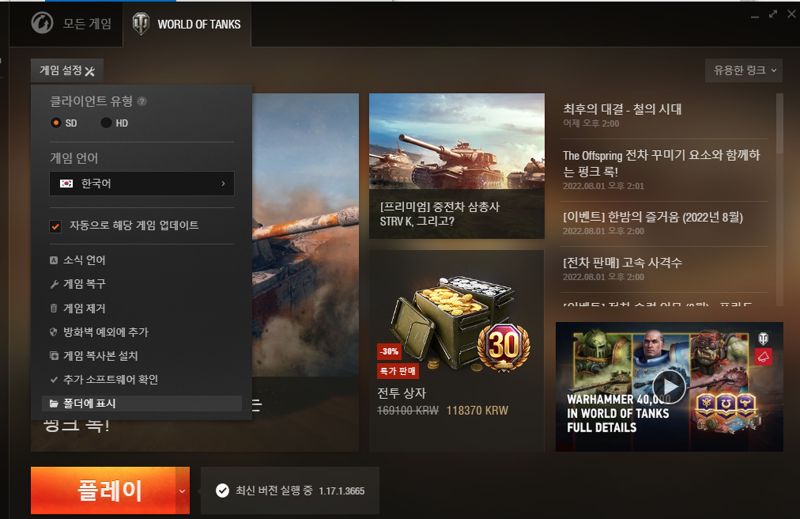The height and width of the screenshot is (519, 800).
Task: Click WoT emblem on Warhammer banner
Action: pyautogui.click(x=763, y=338)
